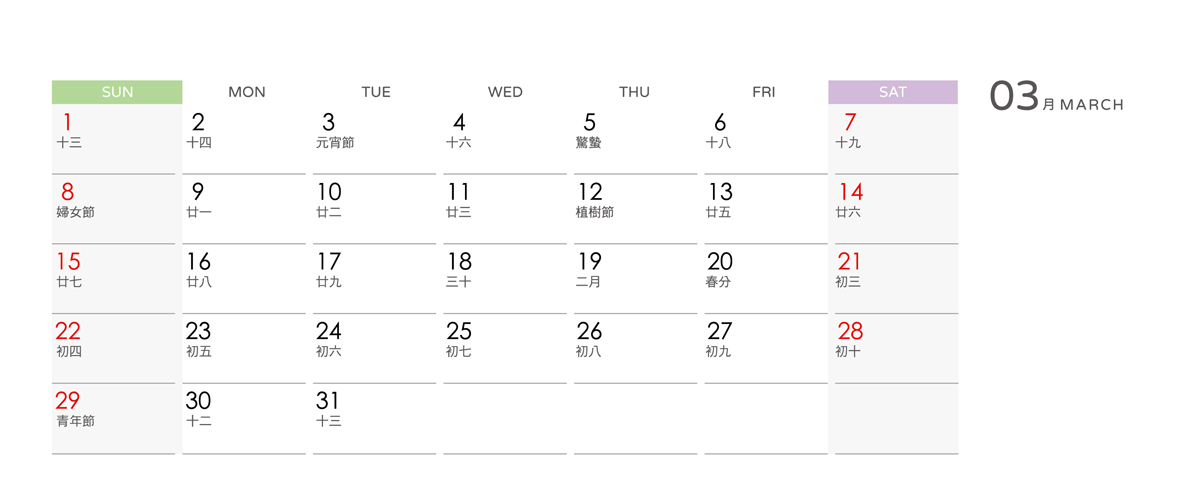Viewport: 1200px width, 491px height.
Task: Select March 3 元宵節 date cell
Action: coord(375,139)
